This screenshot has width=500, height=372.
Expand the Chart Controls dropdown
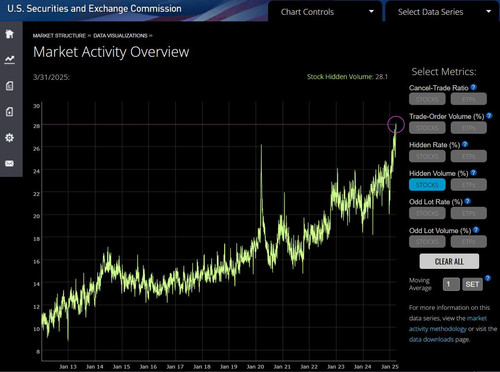(325, 12)
